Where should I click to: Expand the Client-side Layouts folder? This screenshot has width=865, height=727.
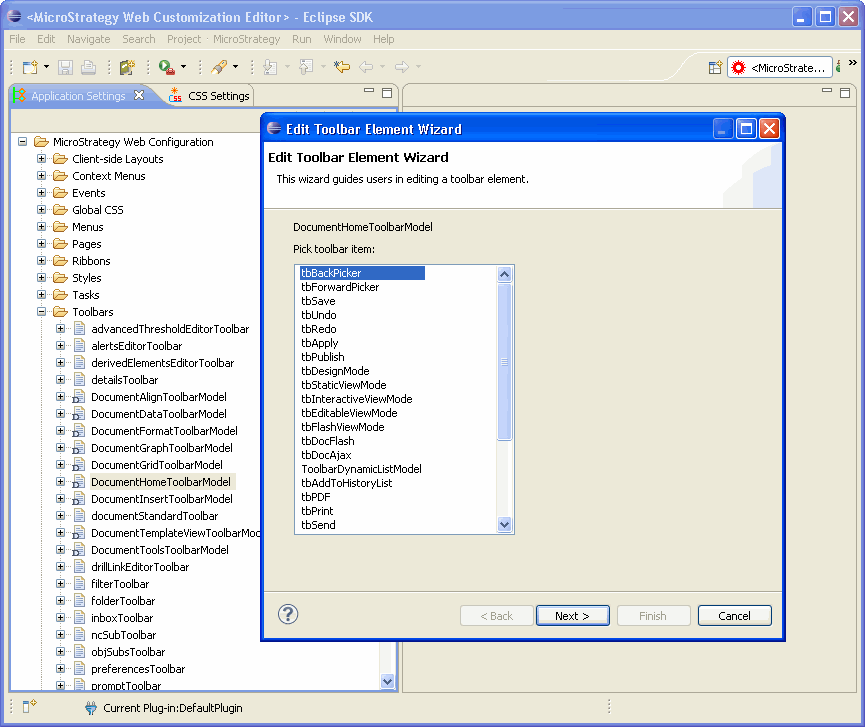[x=41, y=159]
